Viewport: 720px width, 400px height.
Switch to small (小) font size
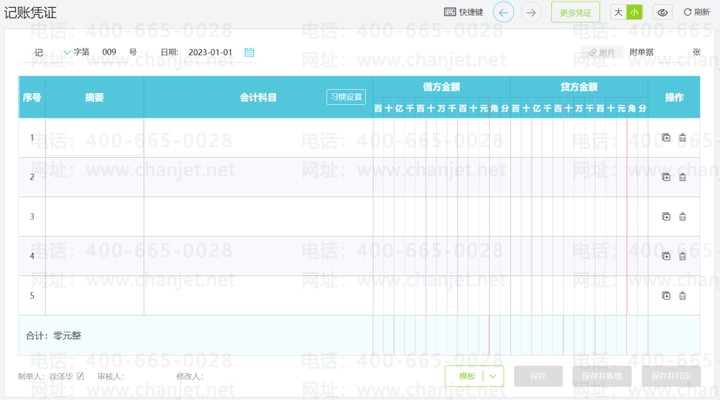click(634, 12)
